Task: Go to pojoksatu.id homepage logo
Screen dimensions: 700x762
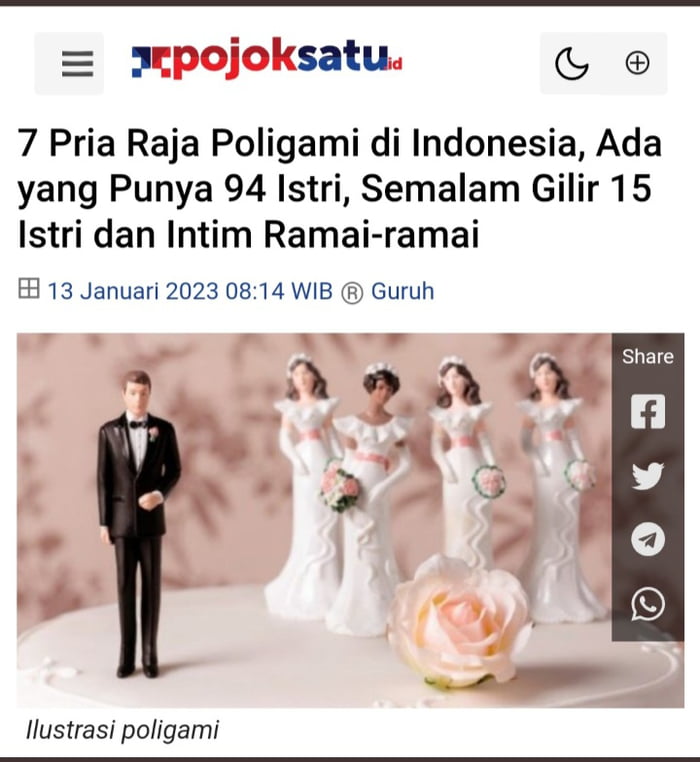Action: (267, 60)
